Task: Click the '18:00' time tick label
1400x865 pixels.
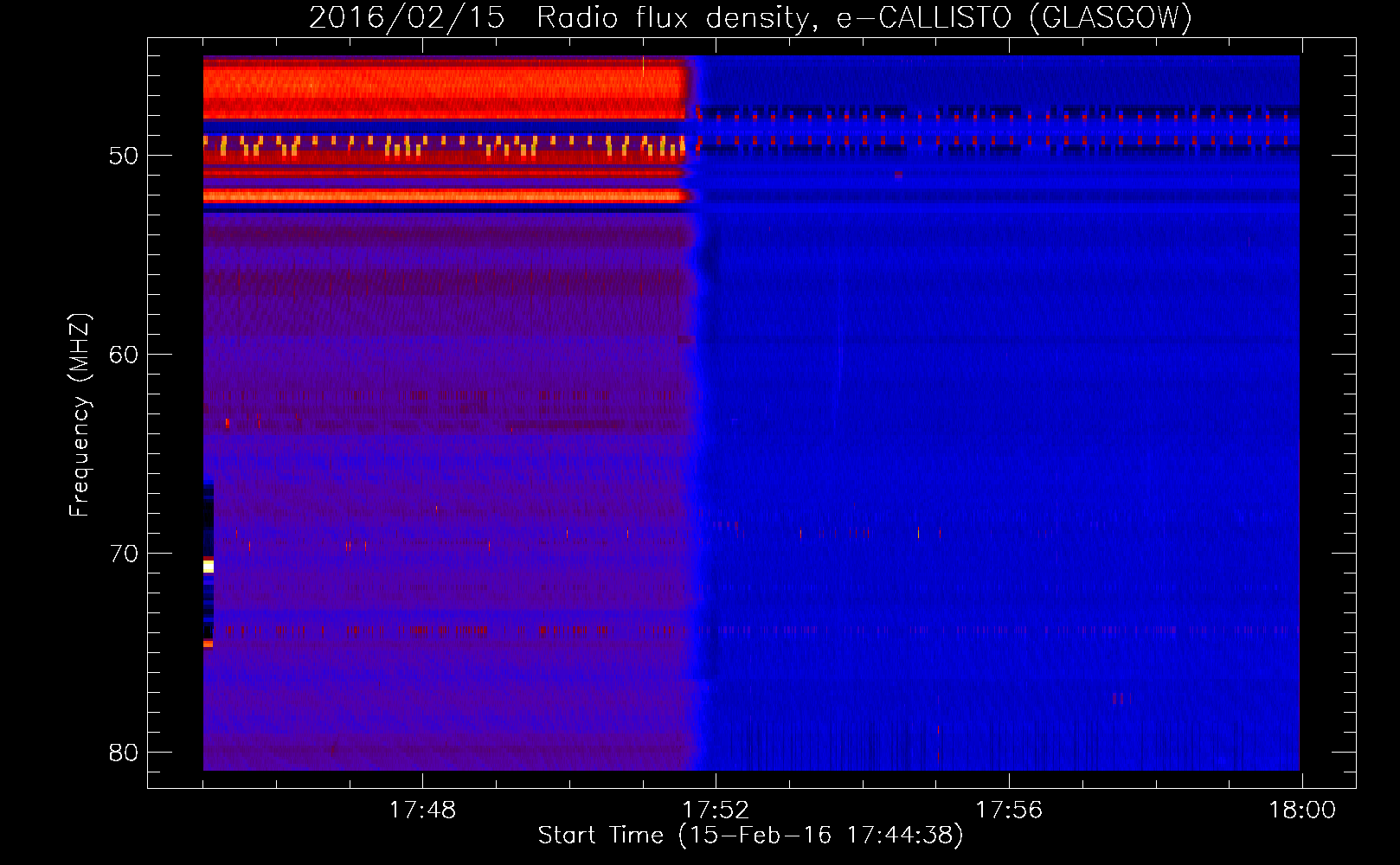Action: point(1302,811)
